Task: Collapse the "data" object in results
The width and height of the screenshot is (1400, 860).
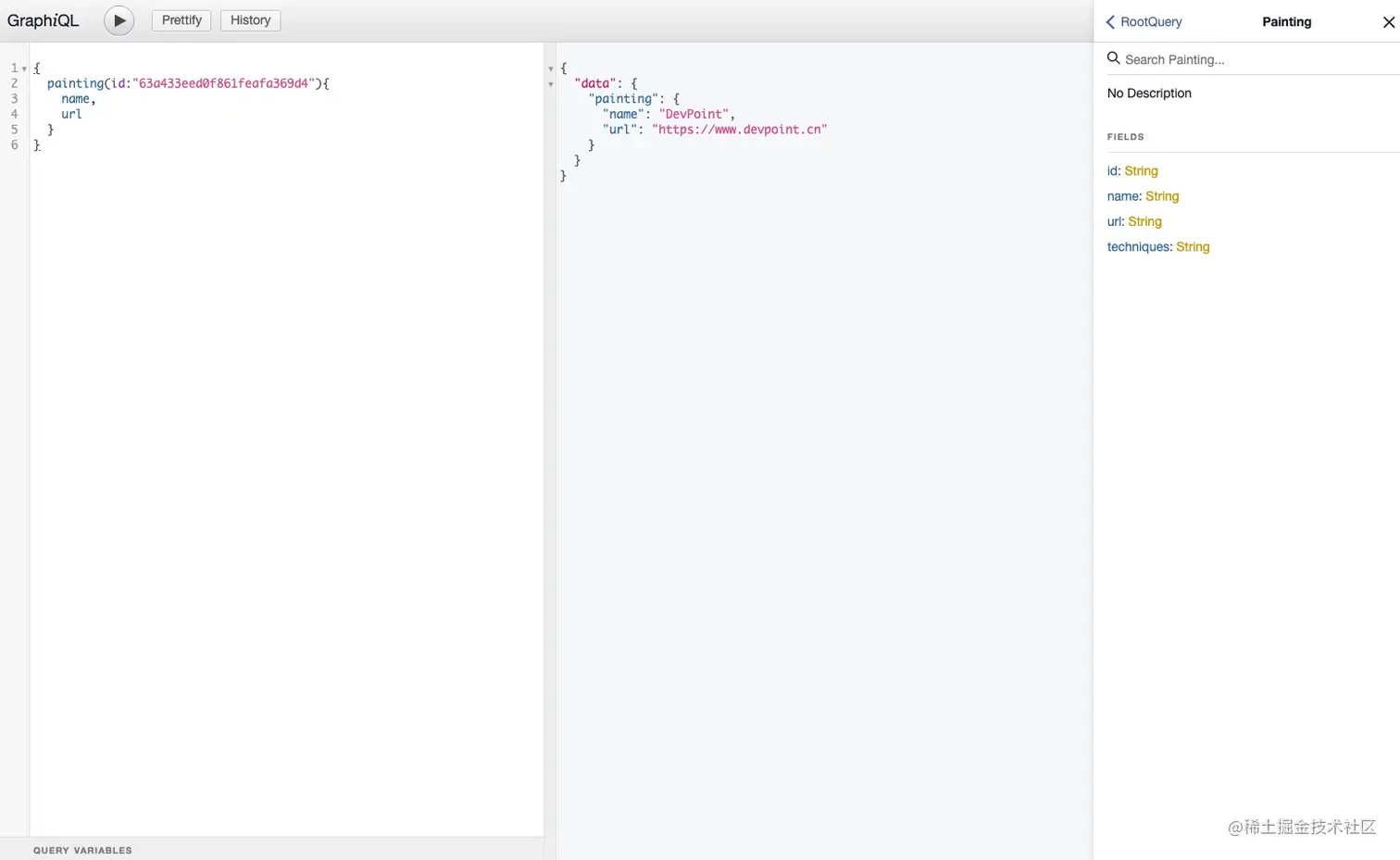Action: pyautogui.click(x=551, y=84)
